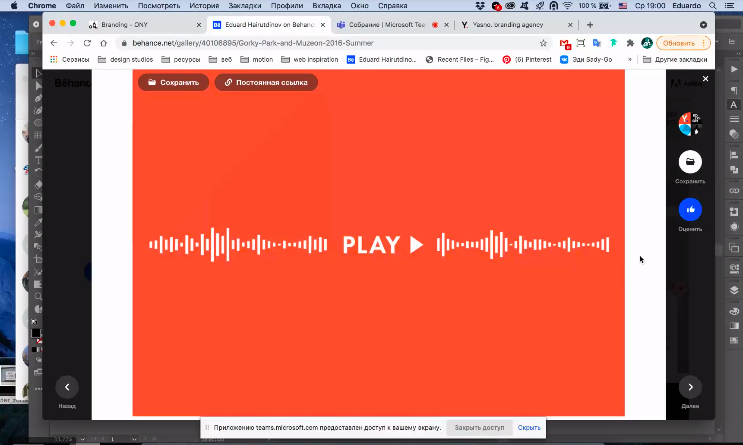Click the Сохранить button above the artwork
This screenshot has width=743, height=445.
(x=173, y=82)
